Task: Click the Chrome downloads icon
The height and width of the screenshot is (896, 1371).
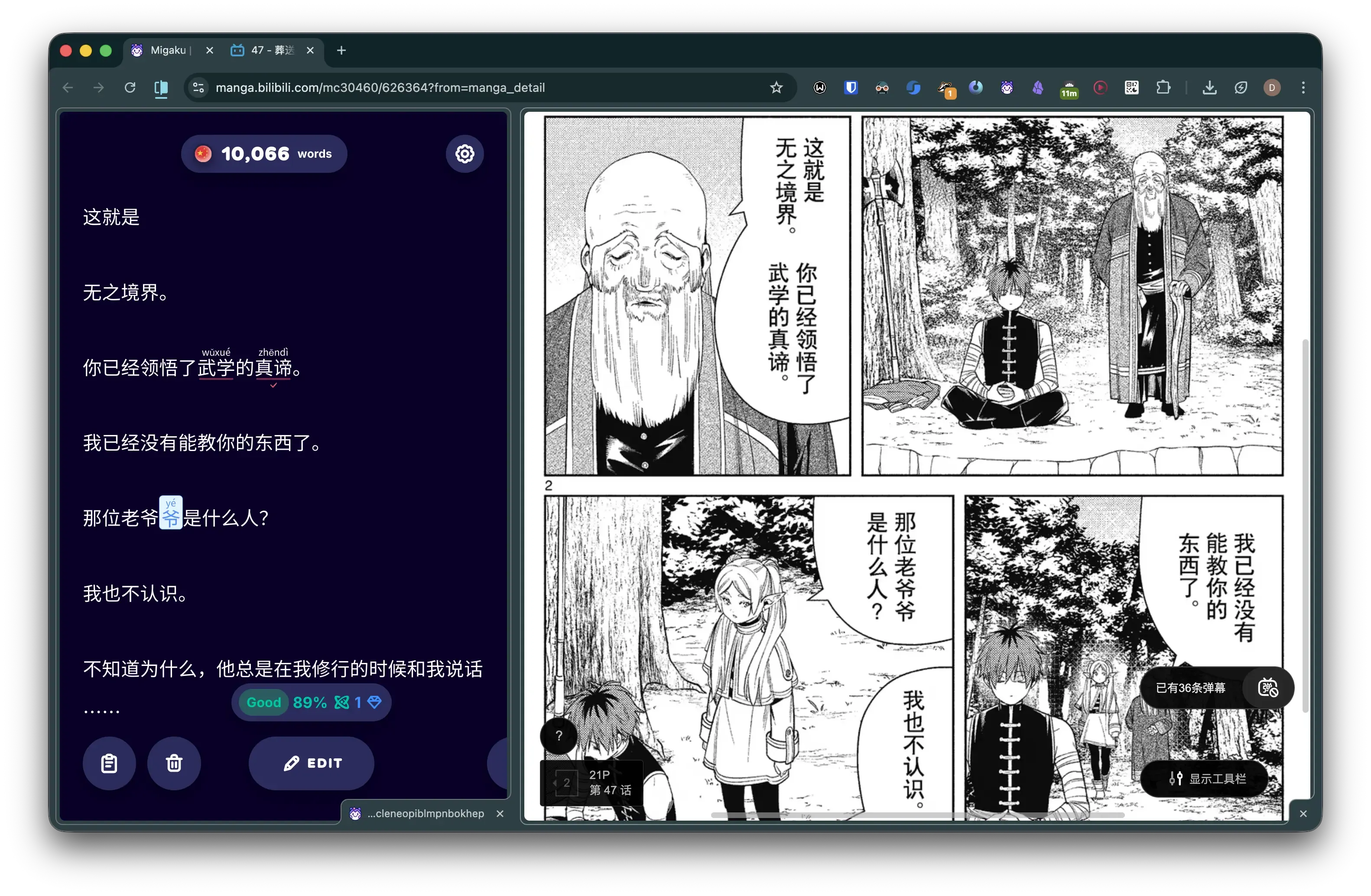Action: (1210, 88)
